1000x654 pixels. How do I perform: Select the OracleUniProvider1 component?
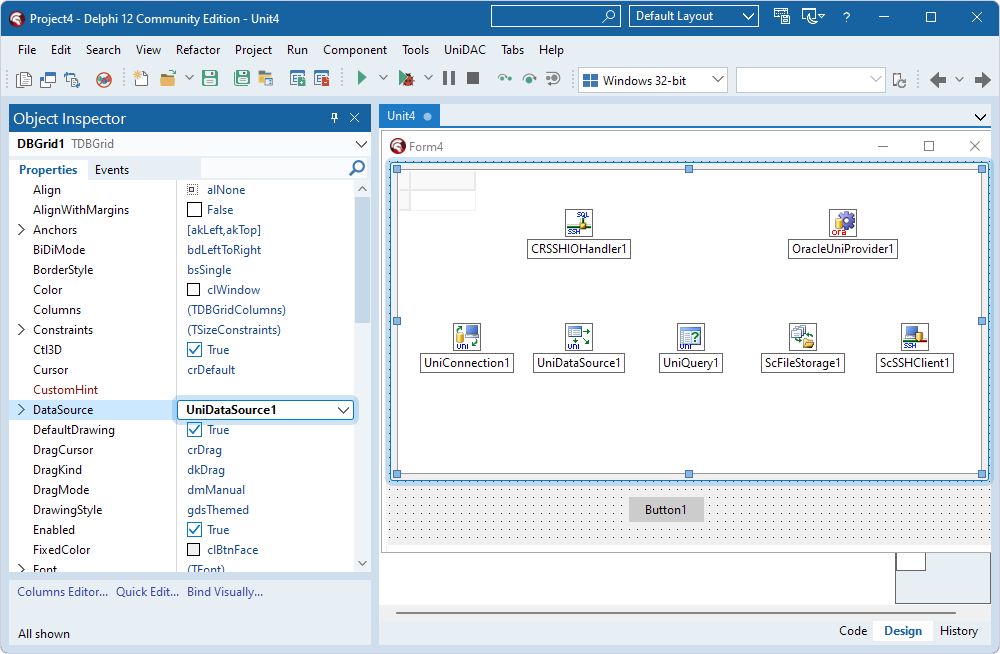[x=843, y=222]
